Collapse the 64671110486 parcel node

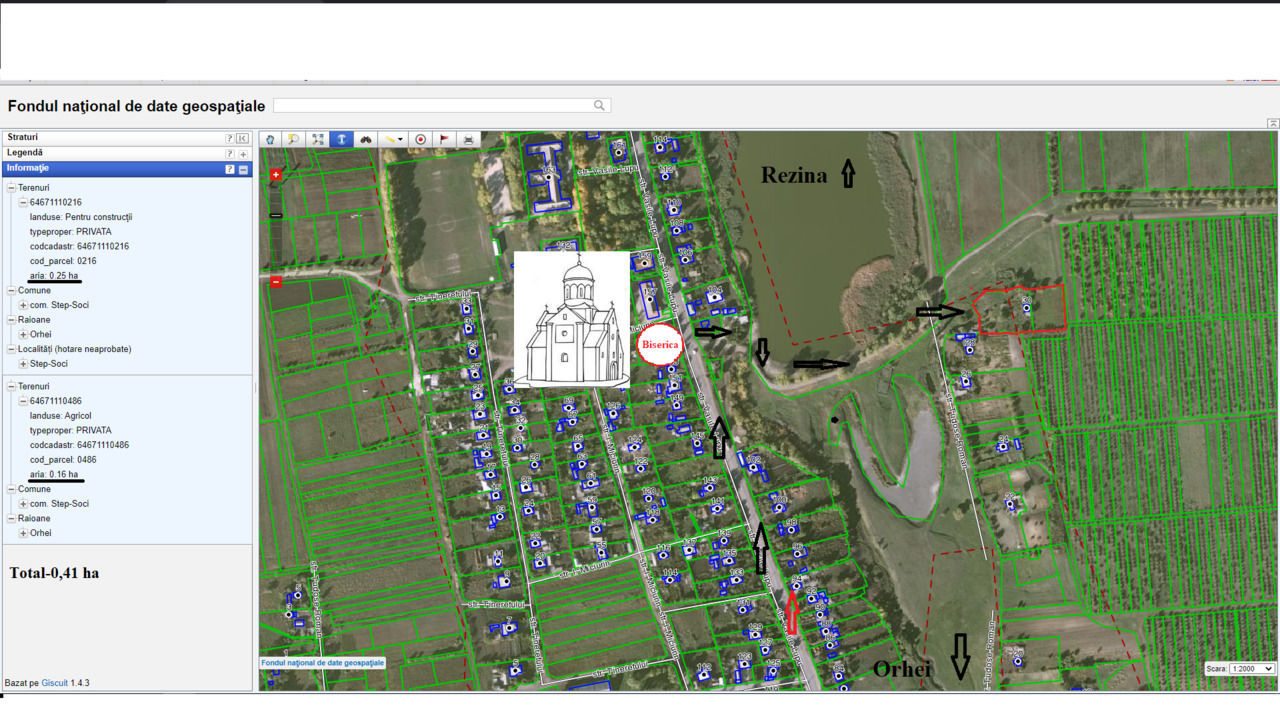(23, 401)
